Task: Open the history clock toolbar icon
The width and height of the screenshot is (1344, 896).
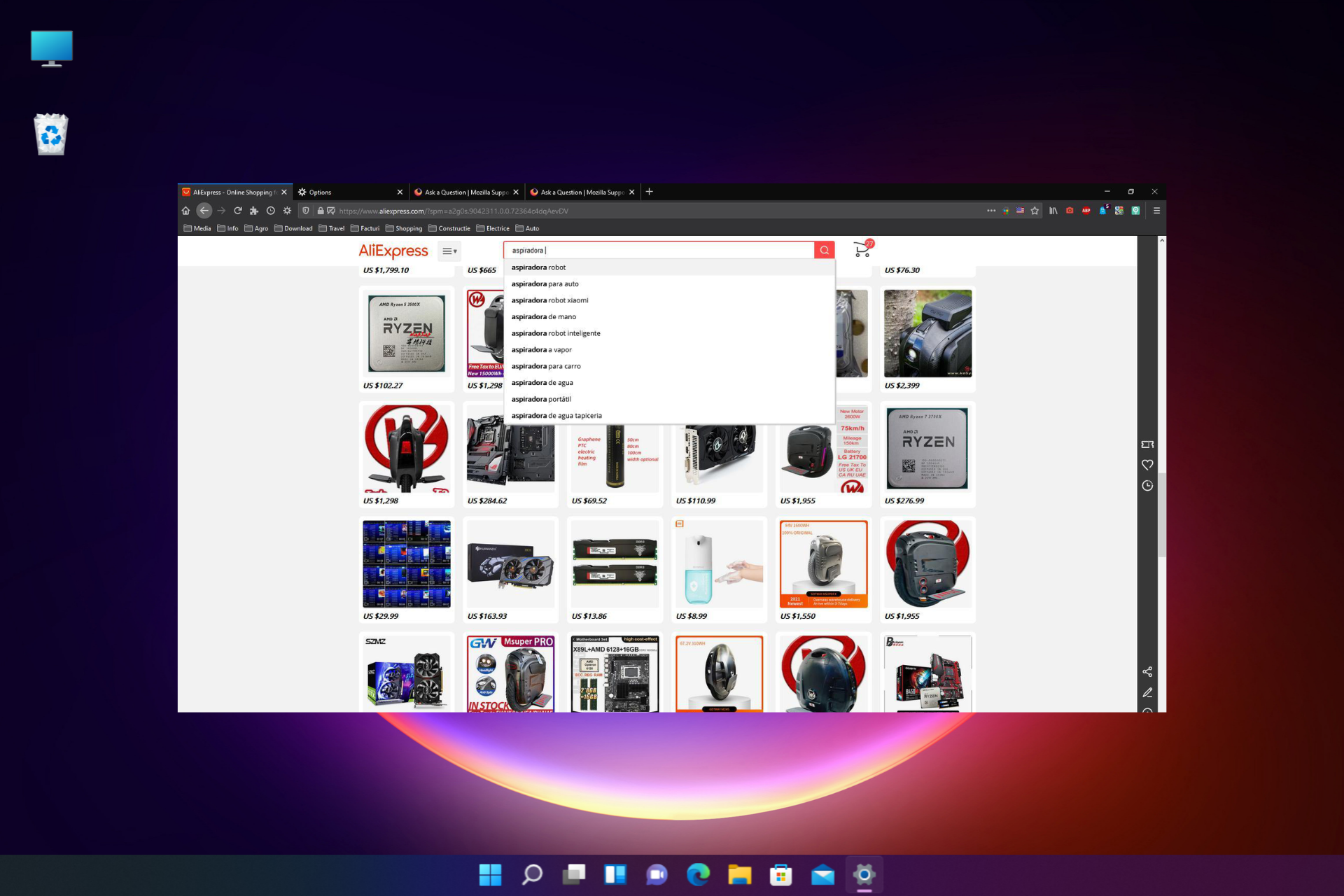Action: 271,211
